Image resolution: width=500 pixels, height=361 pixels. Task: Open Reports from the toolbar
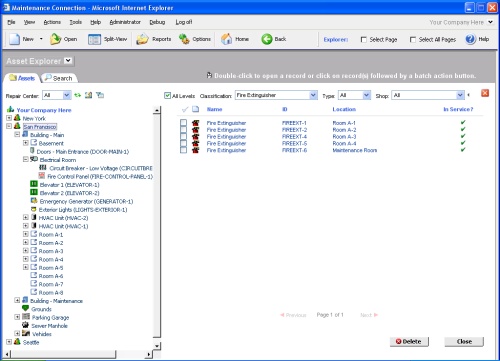[x=154, y=39]
